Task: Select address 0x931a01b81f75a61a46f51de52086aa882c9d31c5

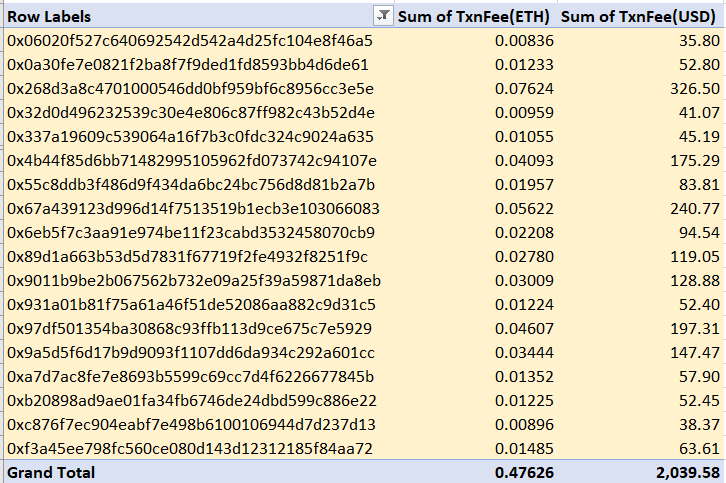Action: click(191, 305)
